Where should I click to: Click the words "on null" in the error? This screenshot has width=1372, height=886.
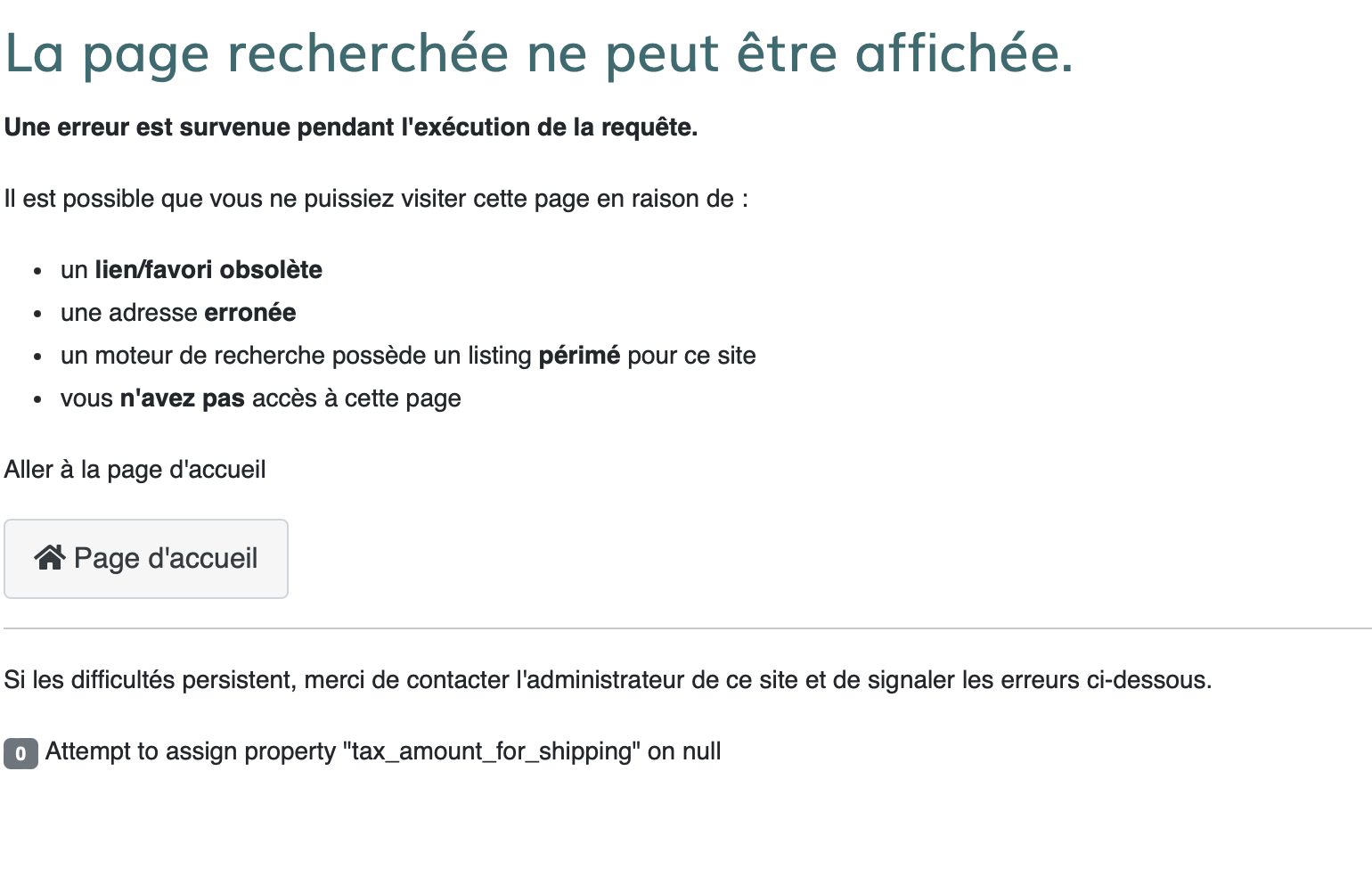click(x=684, y=751)
